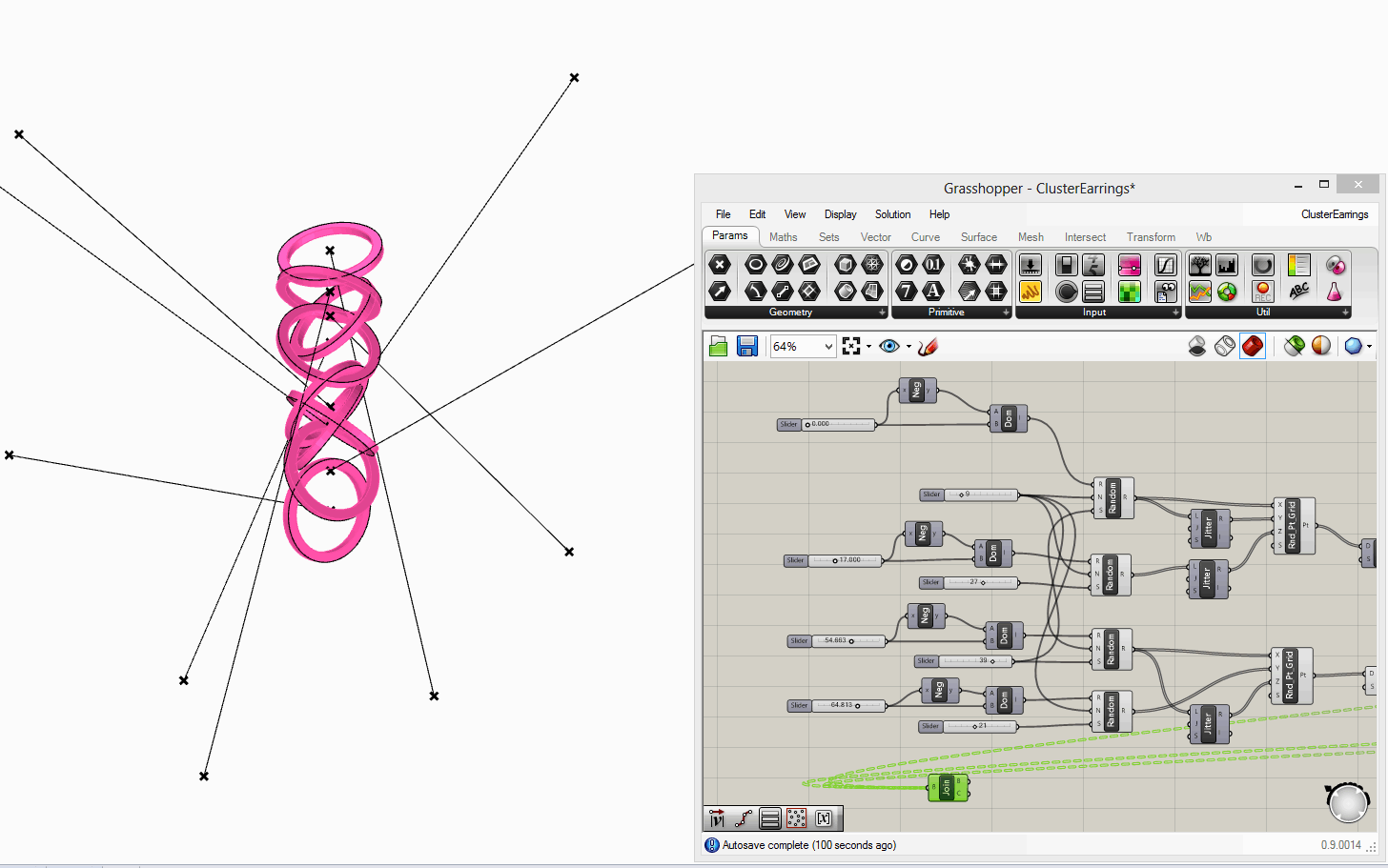1388x868 pixels.
Task: Pick the Bar Graph icon in Util
Action: 1227,265
